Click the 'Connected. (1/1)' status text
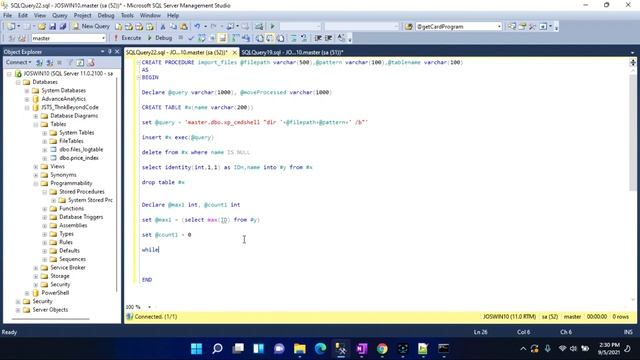 (156, 317)
